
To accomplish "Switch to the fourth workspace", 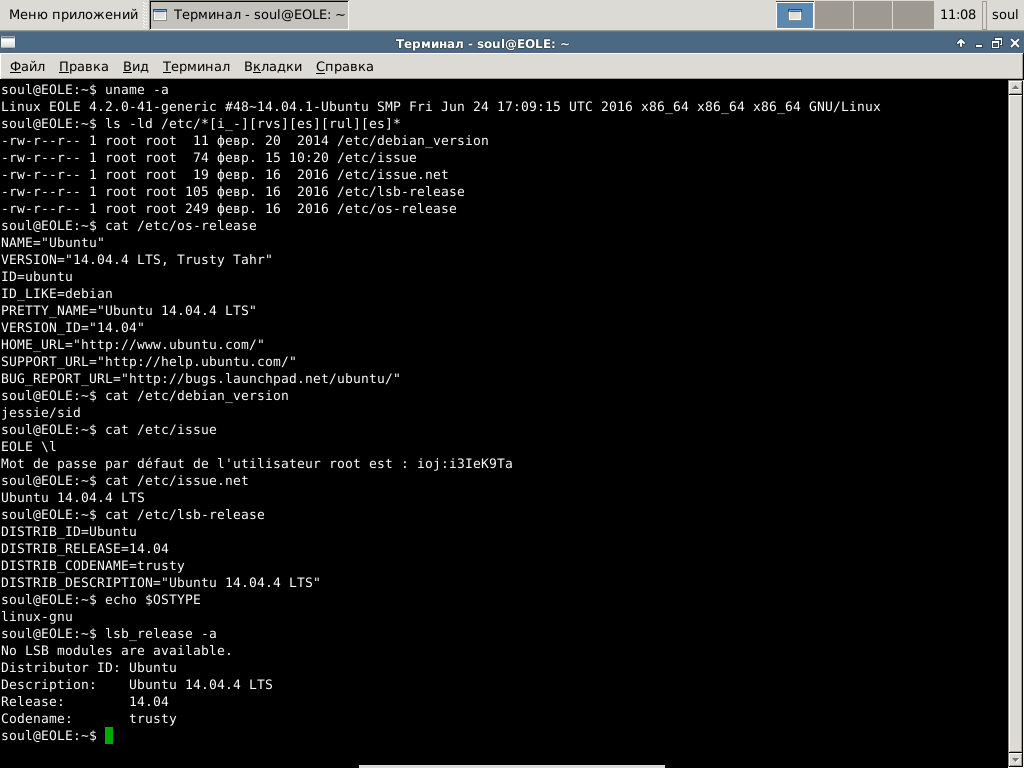I will 912,15.
